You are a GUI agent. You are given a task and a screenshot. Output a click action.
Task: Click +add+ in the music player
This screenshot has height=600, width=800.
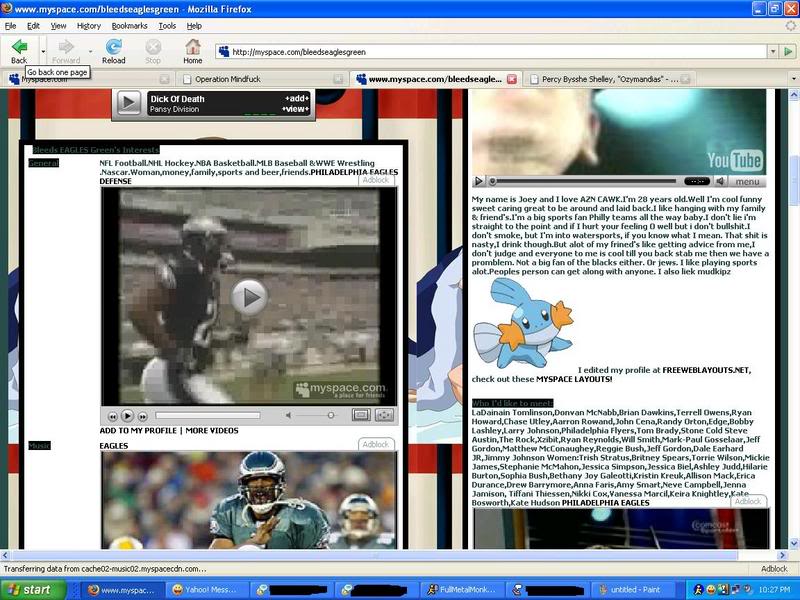296,98
